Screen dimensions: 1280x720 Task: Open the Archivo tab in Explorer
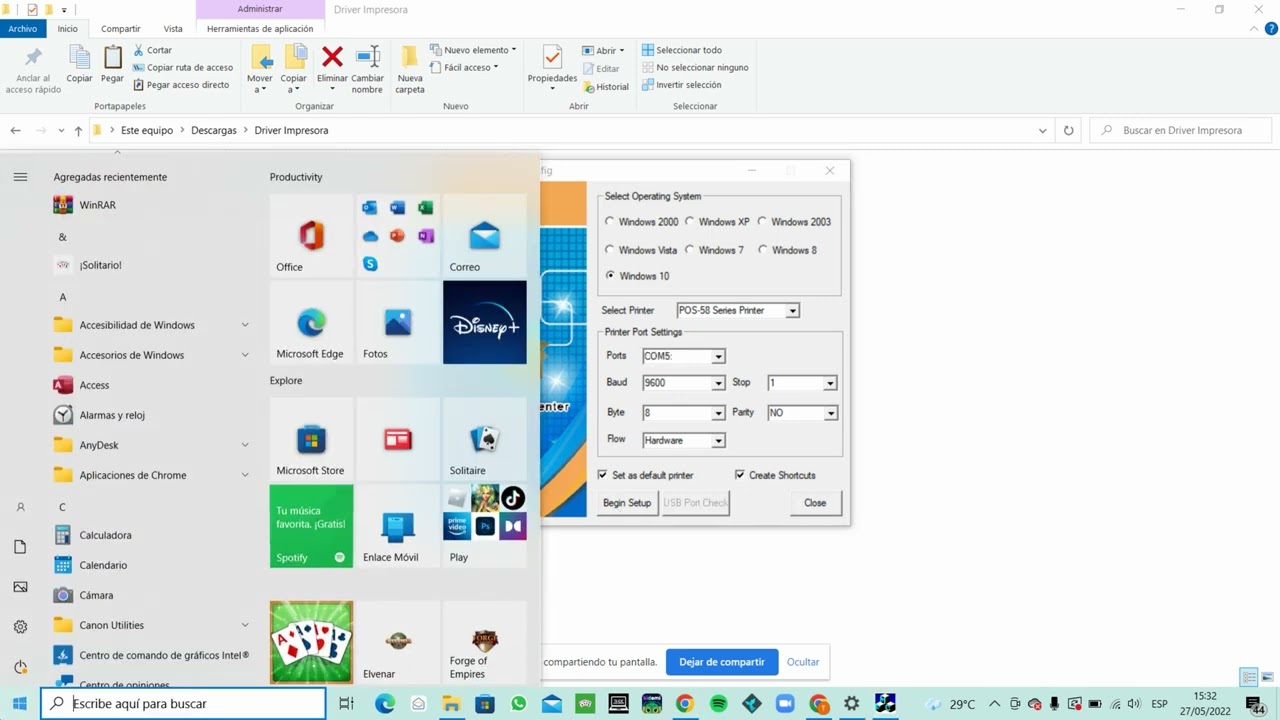23,29
